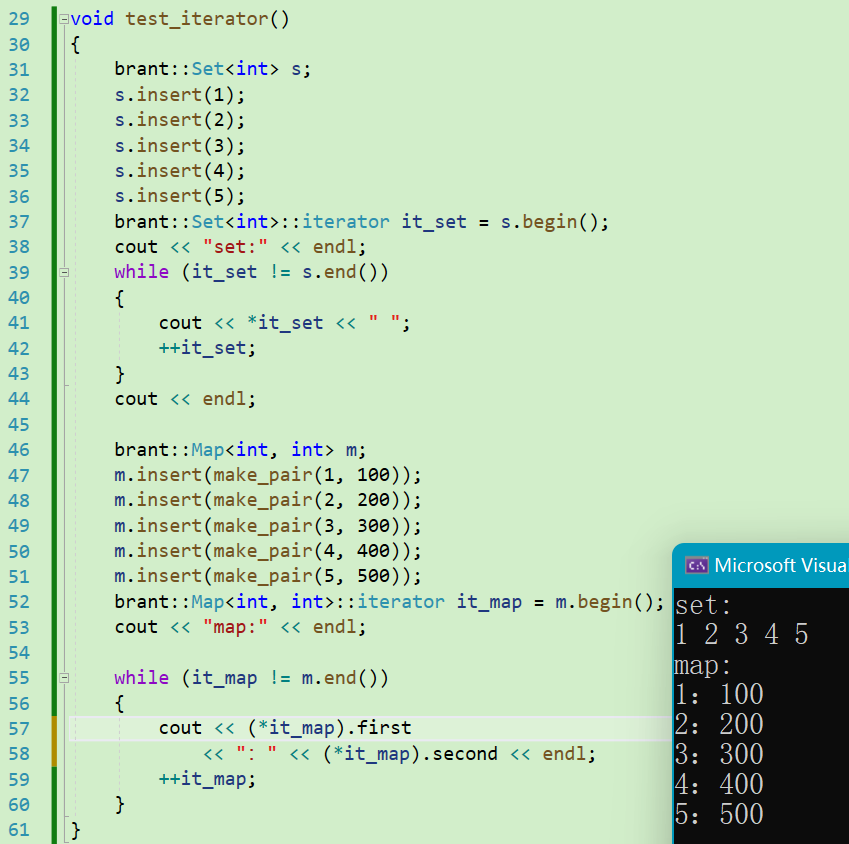Click the s.insert(5); statement
Image resolution: width=849 pixels, height=844 pixels.
[x=180, y=196]
